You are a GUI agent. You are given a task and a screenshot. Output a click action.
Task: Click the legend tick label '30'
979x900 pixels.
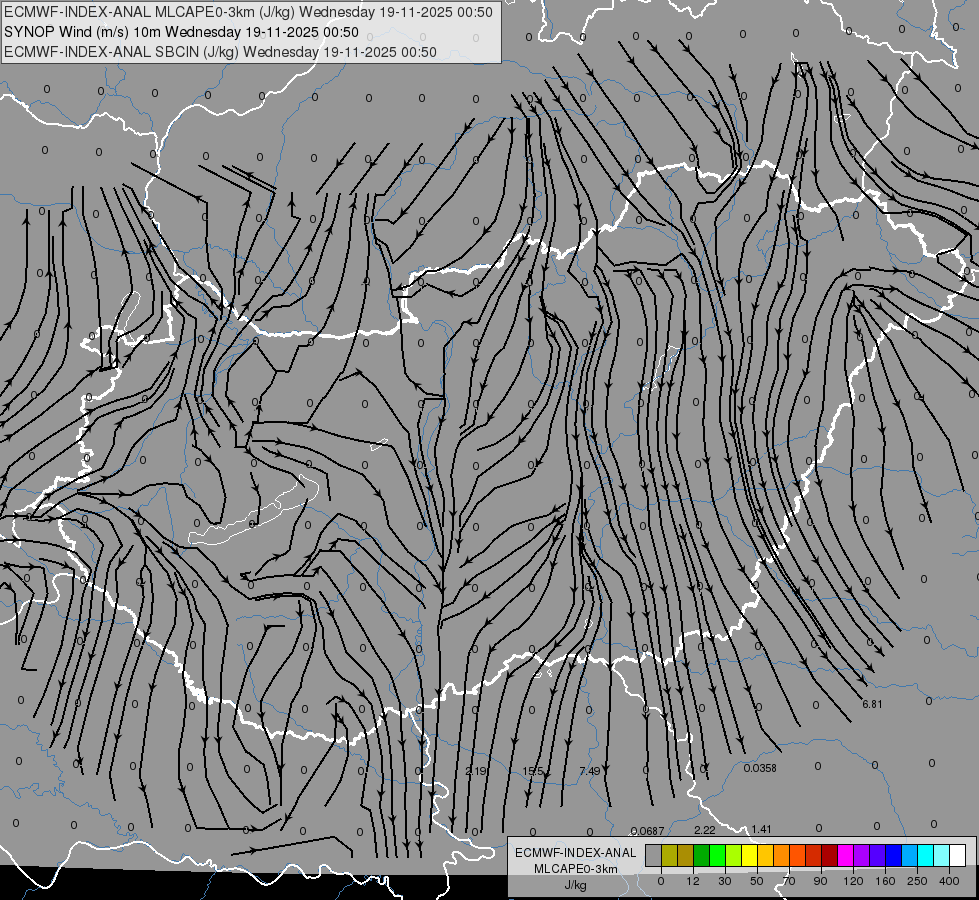pyautogui.click(x=725, y=881)
